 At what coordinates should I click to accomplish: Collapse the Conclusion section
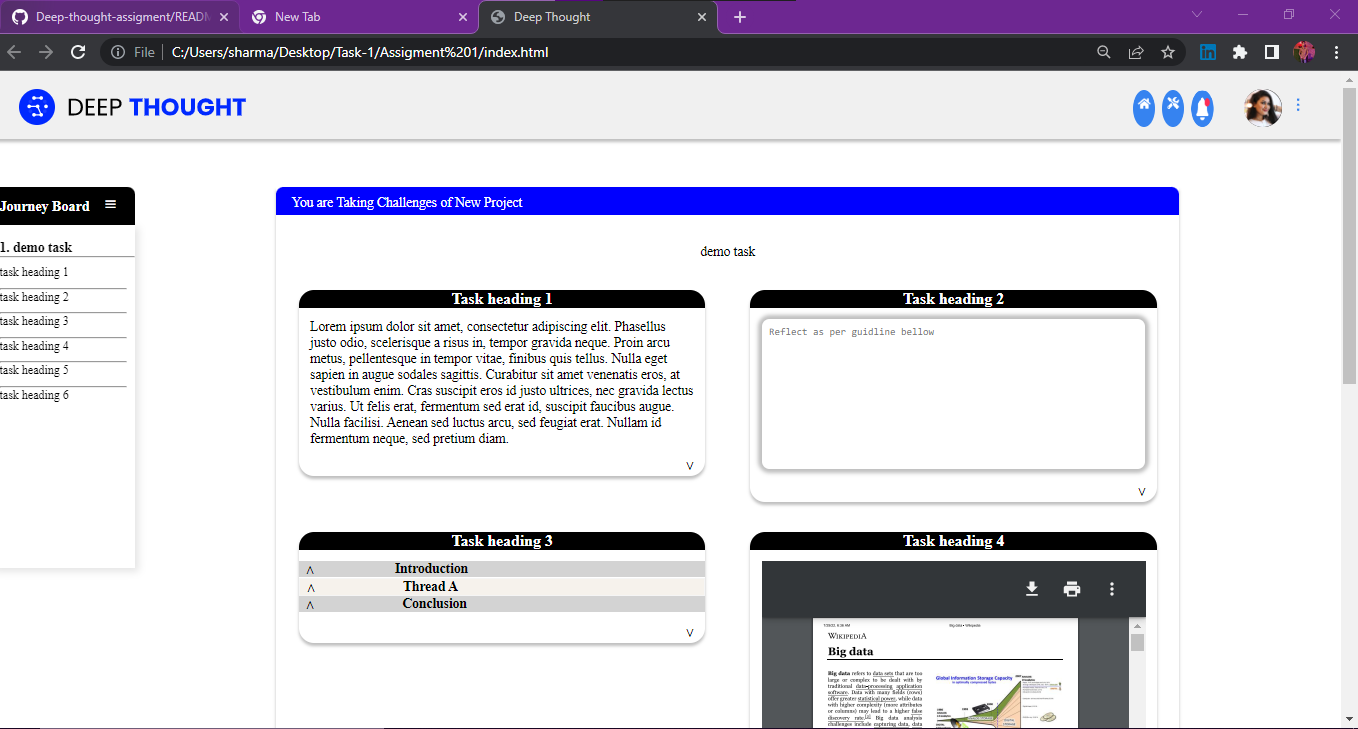pyautogui.click(x=310, y=603)
